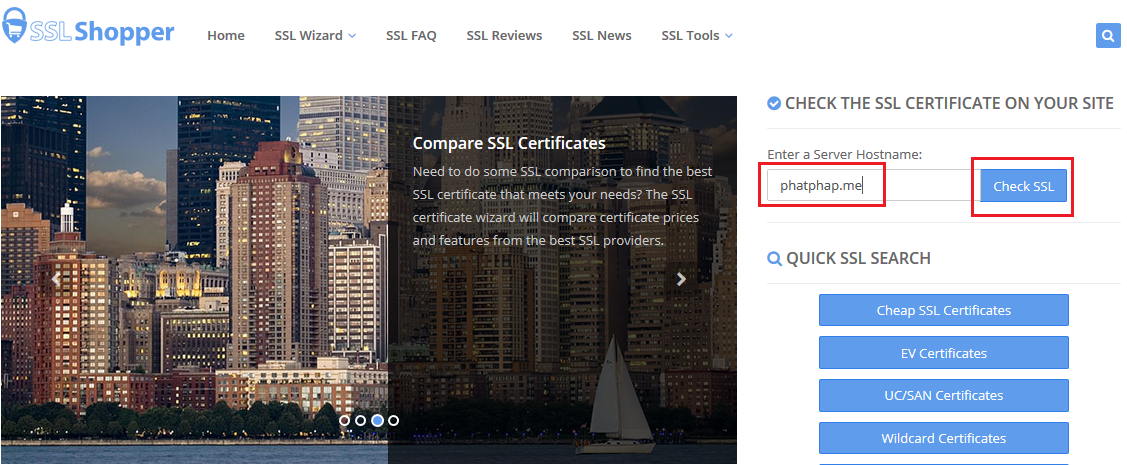Open SSL News section

[602, 35]
